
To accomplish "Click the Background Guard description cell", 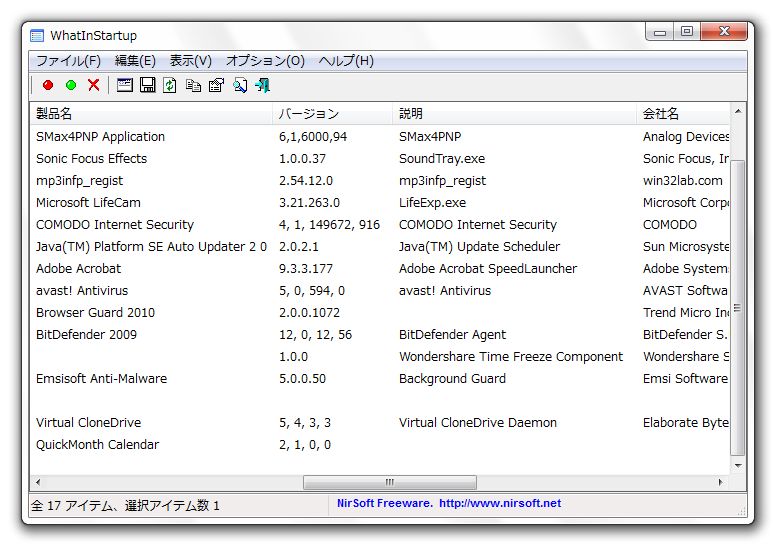I will 452,378.
